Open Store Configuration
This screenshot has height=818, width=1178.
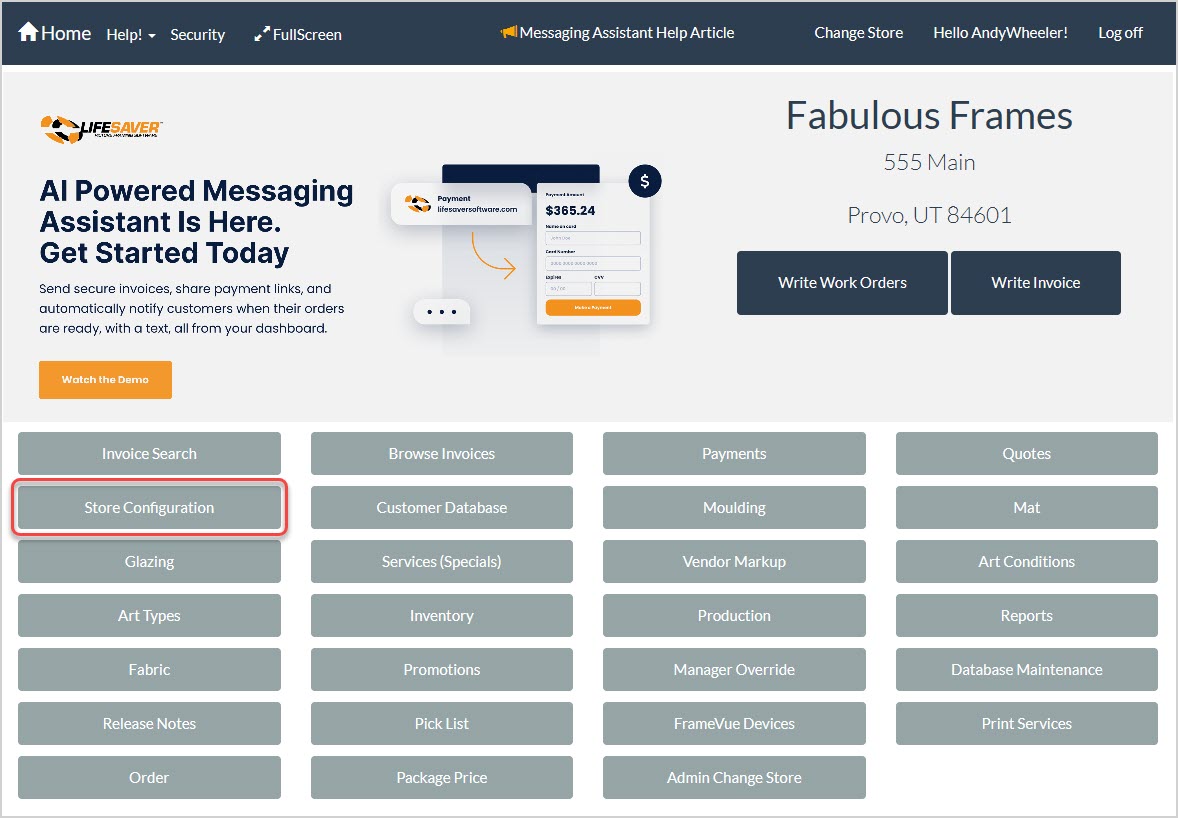[x=149, y=508]
